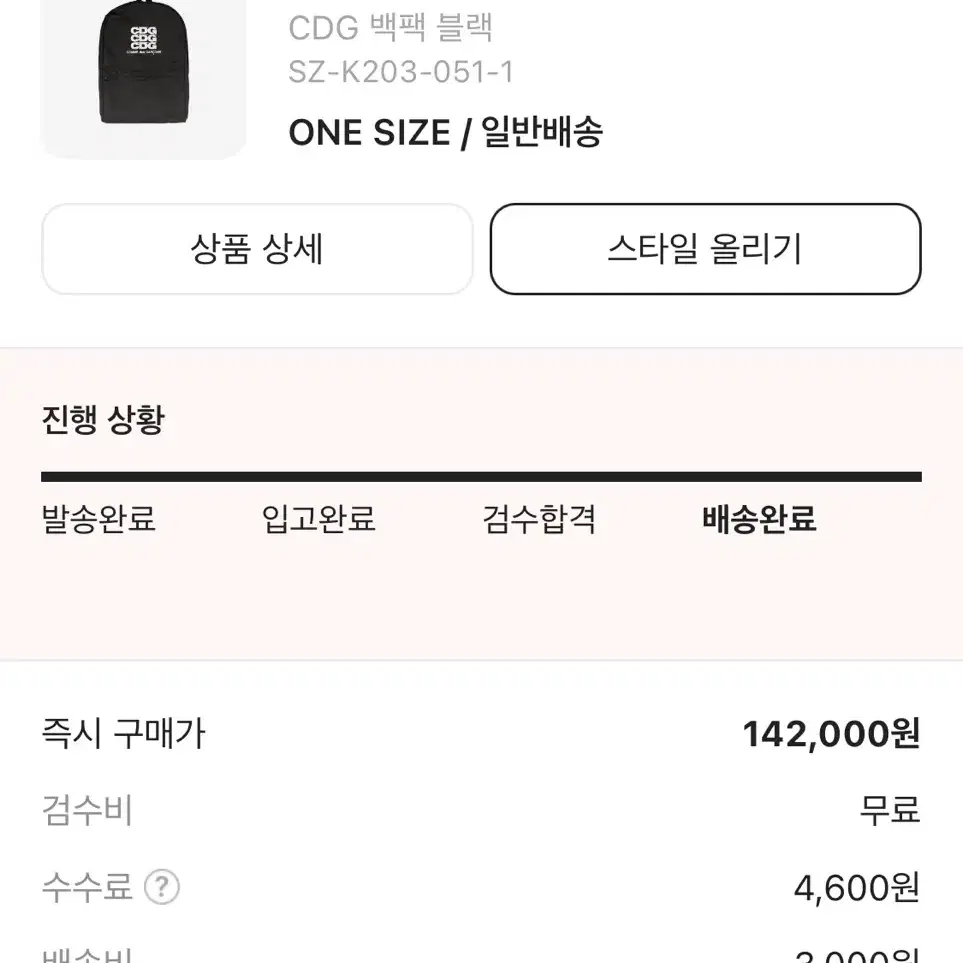This screenshot has height=963, width=963.
Task: Tap the model number SZ-K203-051-1
Action: click(x=400, y=72)
